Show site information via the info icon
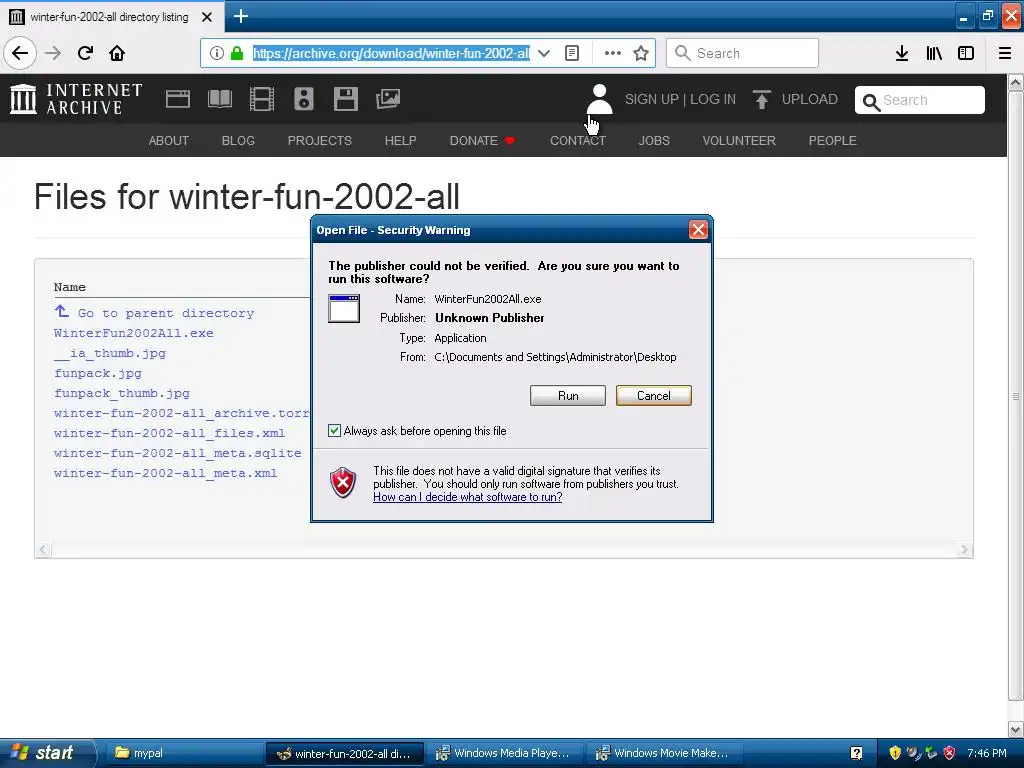The width and height of the screenshot is (1024, 768). 217,53
